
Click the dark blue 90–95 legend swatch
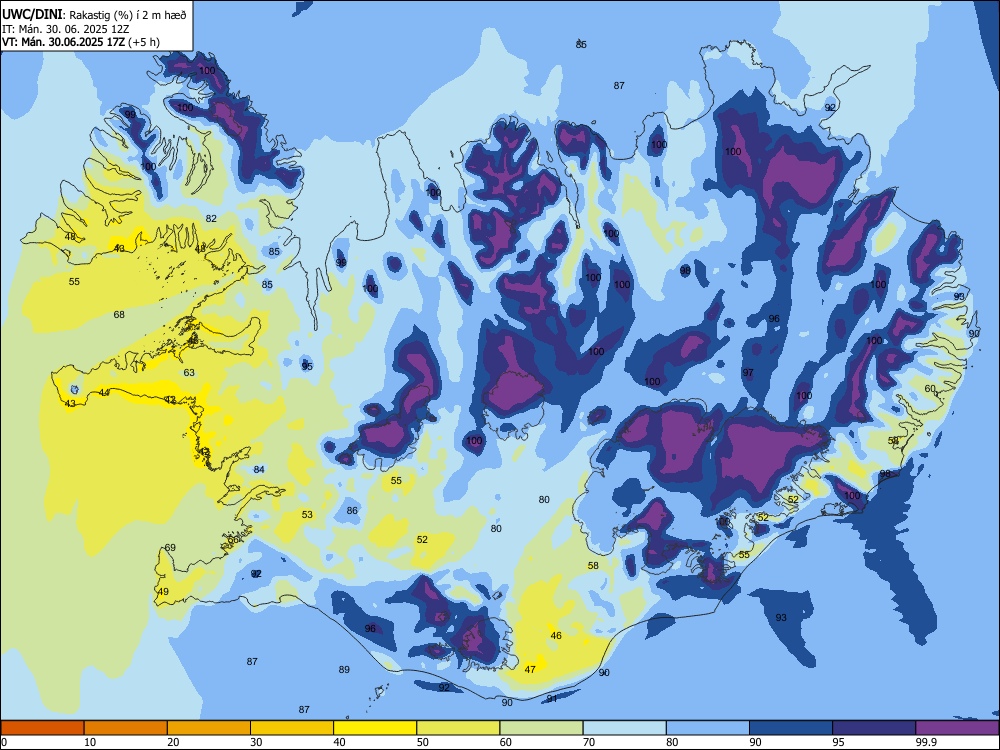791,728
